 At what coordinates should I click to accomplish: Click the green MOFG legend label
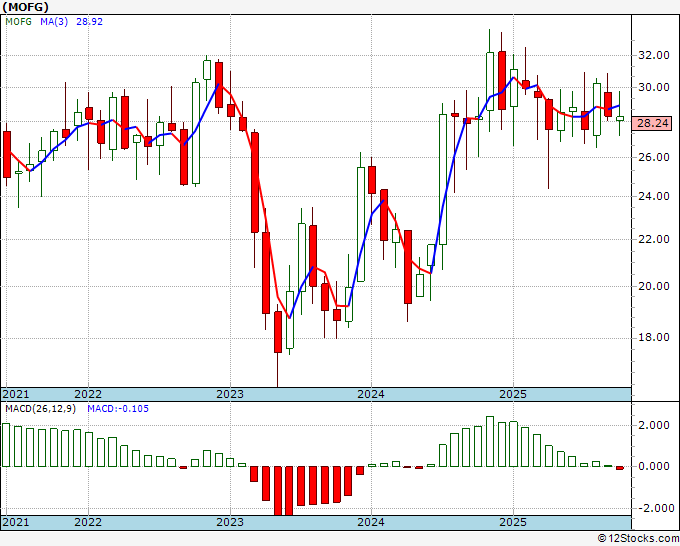pos(18,22)
